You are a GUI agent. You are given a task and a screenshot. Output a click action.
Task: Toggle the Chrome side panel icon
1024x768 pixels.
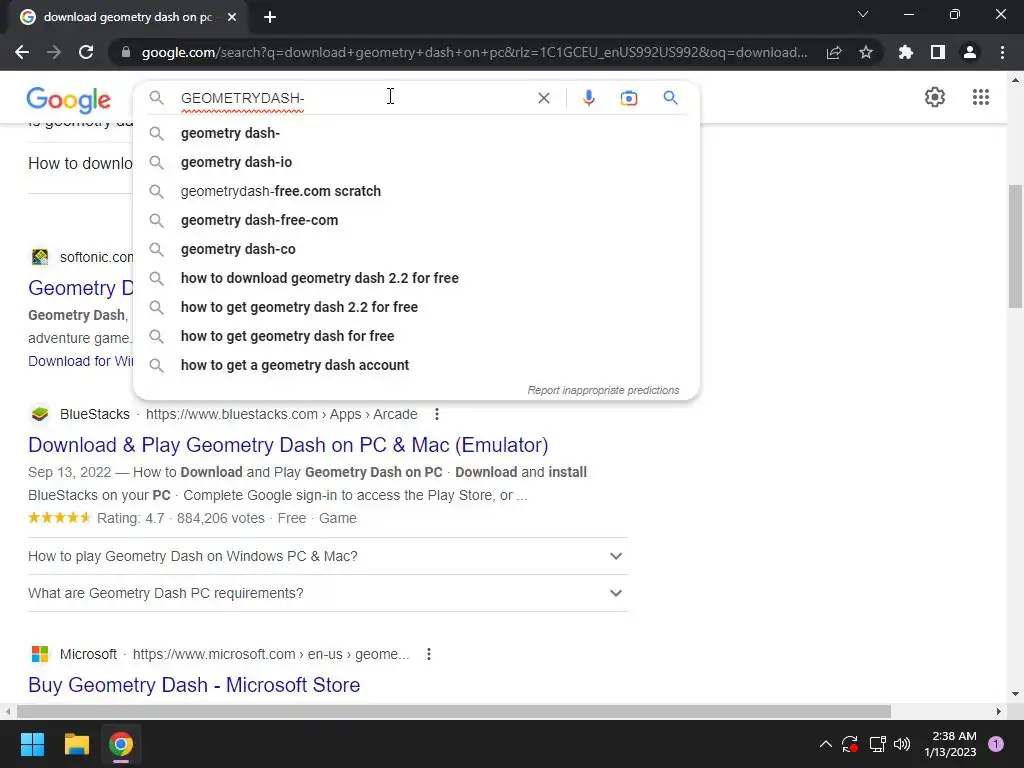pos(938,52)
